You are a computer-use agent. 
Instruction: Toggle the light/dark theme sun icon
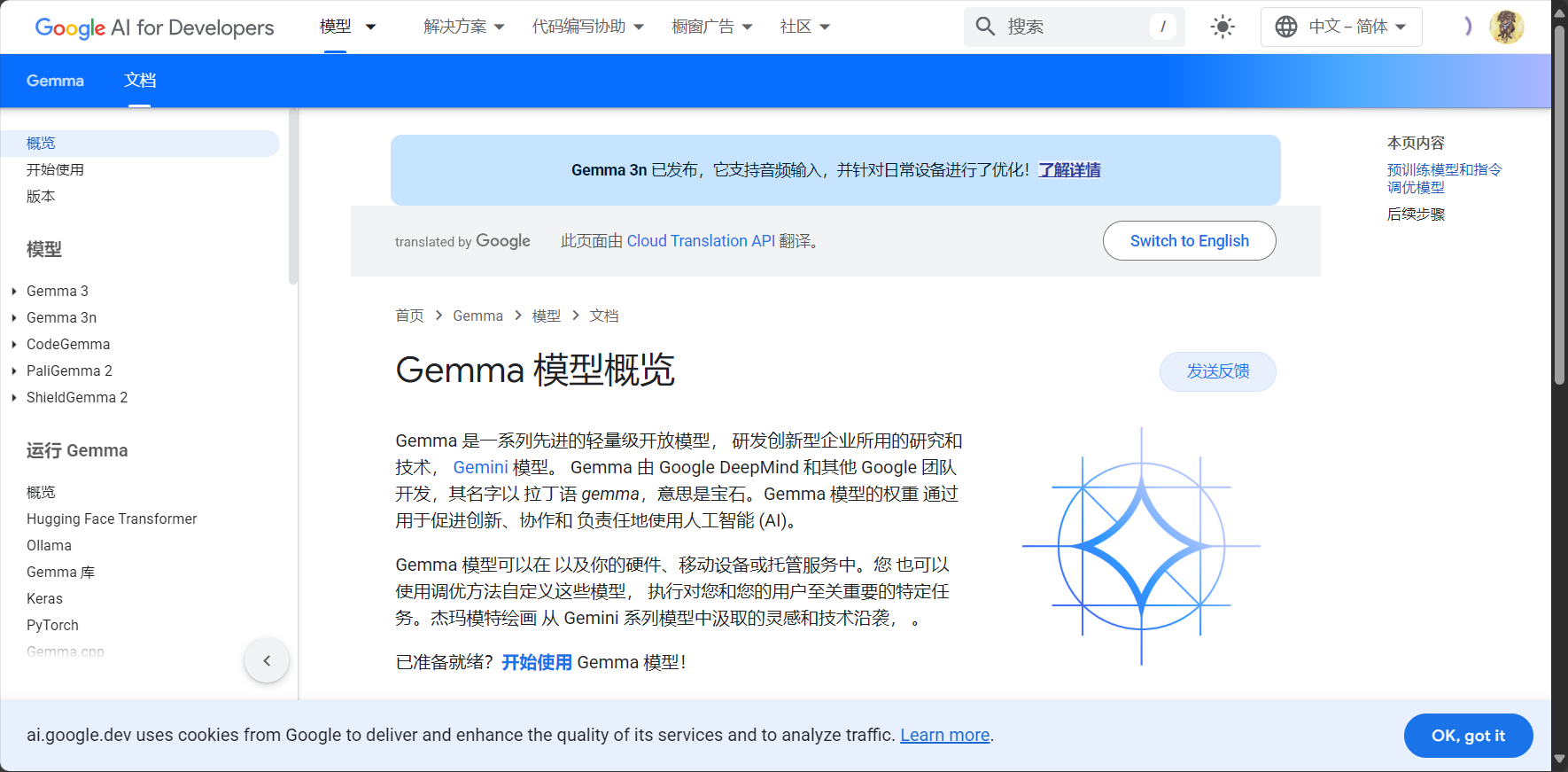[x=1223, y=27]
